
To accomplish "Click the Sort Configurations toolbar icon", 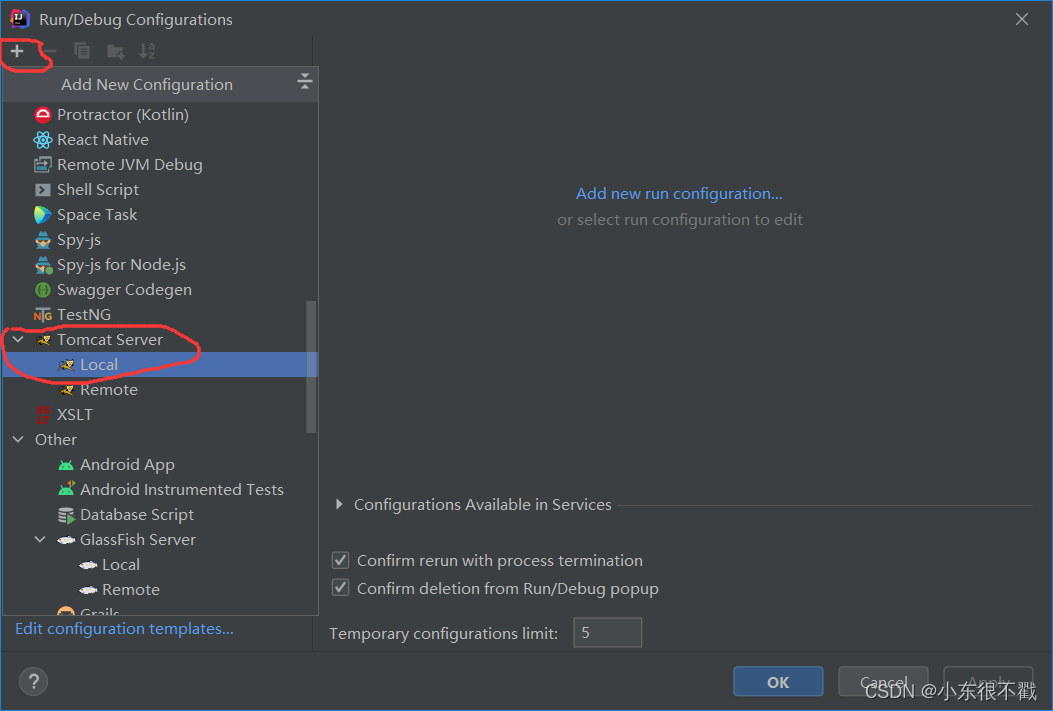I will (x=147, y=51).
